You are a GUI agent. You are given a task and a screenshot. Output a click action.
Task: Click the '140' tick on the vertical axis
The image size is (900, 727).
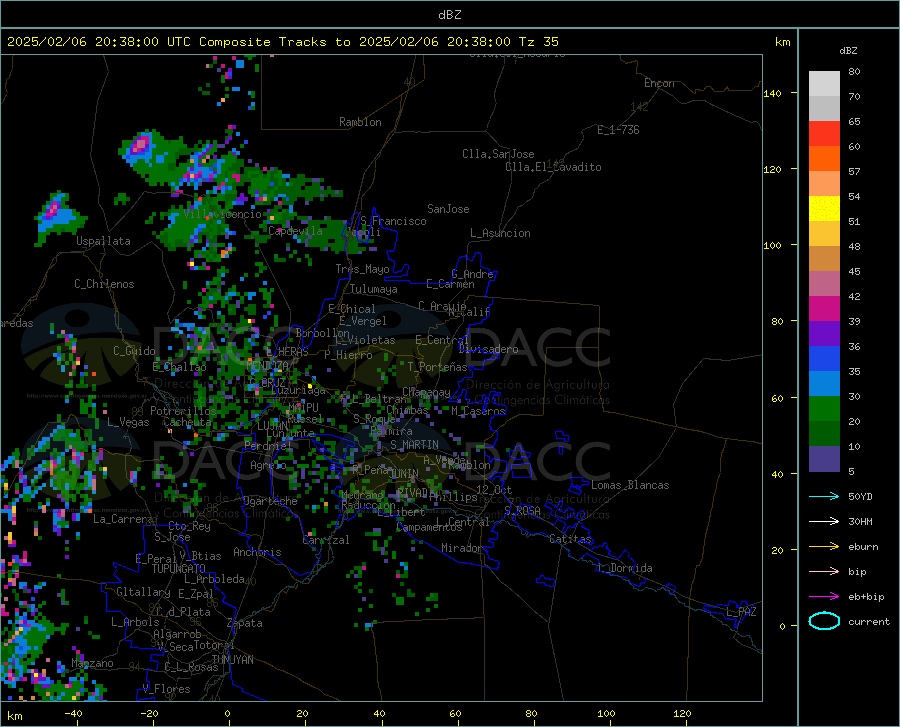tap(772, 93)
